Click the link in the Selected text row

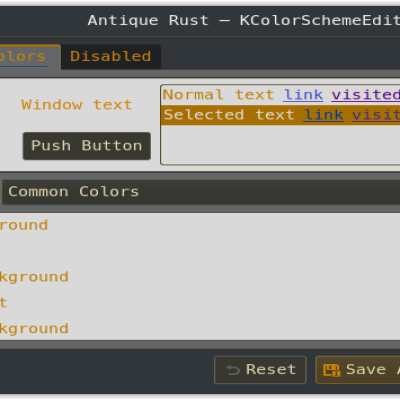click(323, 115)
